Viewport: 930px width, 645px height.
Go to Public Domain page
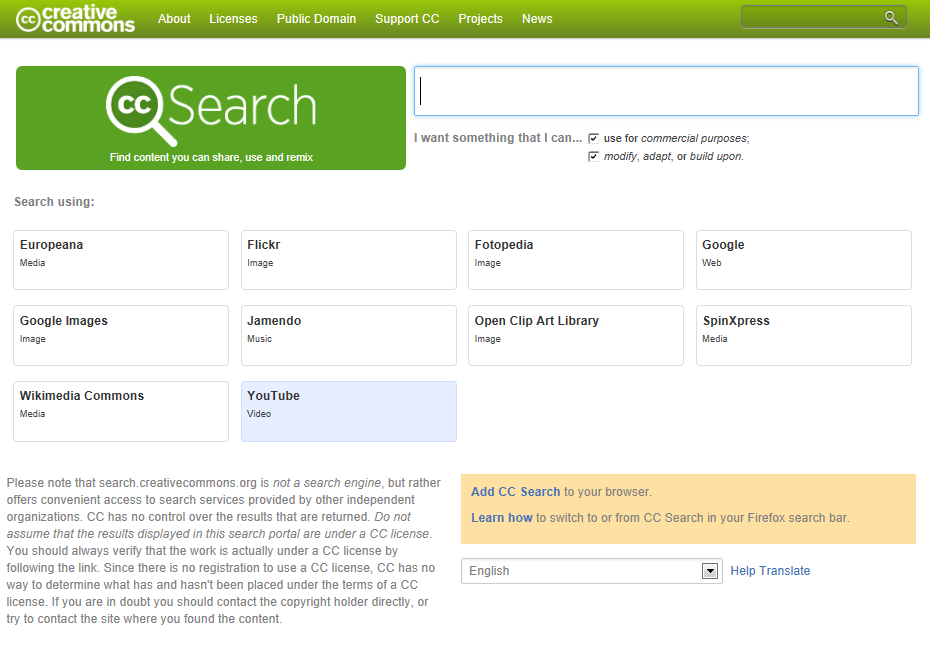click(316, 19)
